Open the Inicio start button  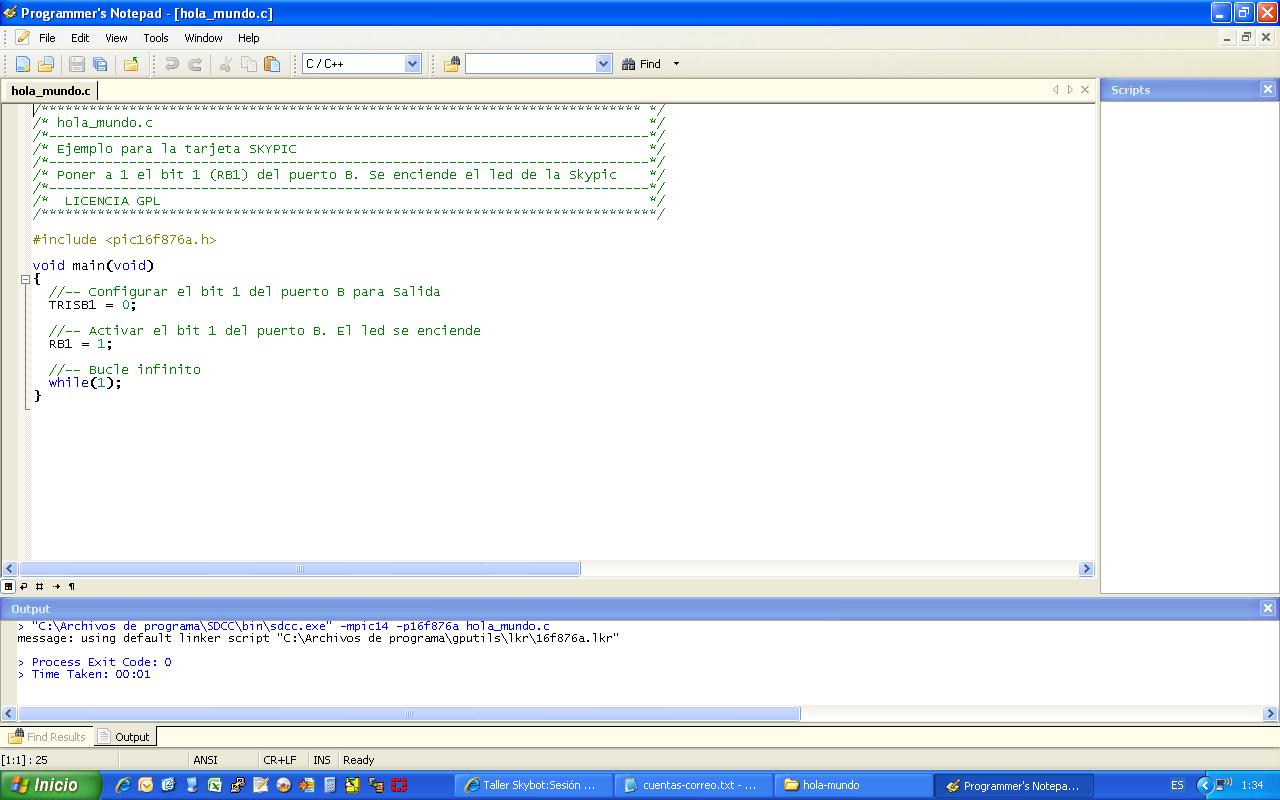coord(50,785)
